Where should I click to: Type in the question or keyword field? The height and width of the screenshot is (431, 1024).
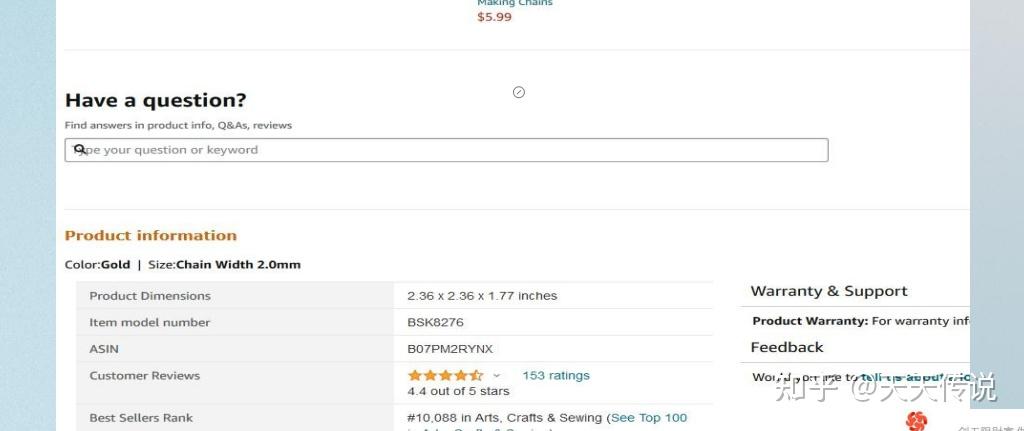(x=450, y=150)
